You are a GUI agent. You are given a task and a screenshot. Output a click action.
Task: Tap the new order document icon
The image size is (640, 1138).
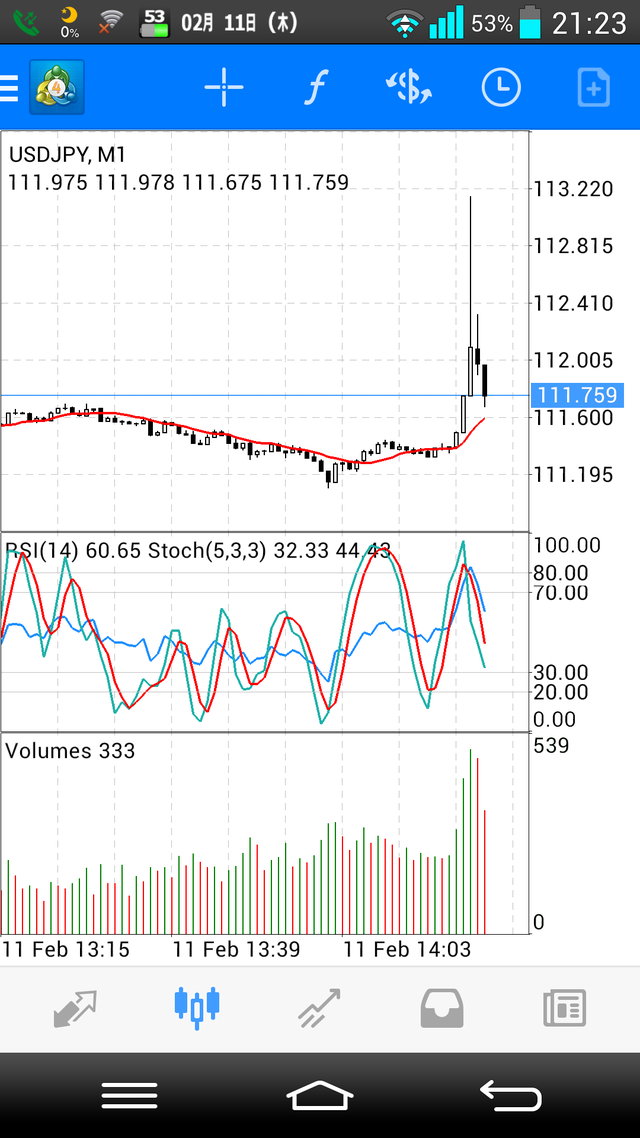pyautogui.click(x=594, y=88)
